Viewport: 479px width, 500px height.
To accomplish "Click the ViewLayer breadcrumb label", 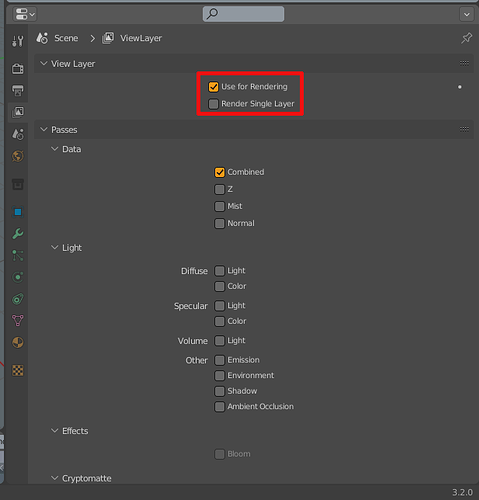I will tap(141, 38).
